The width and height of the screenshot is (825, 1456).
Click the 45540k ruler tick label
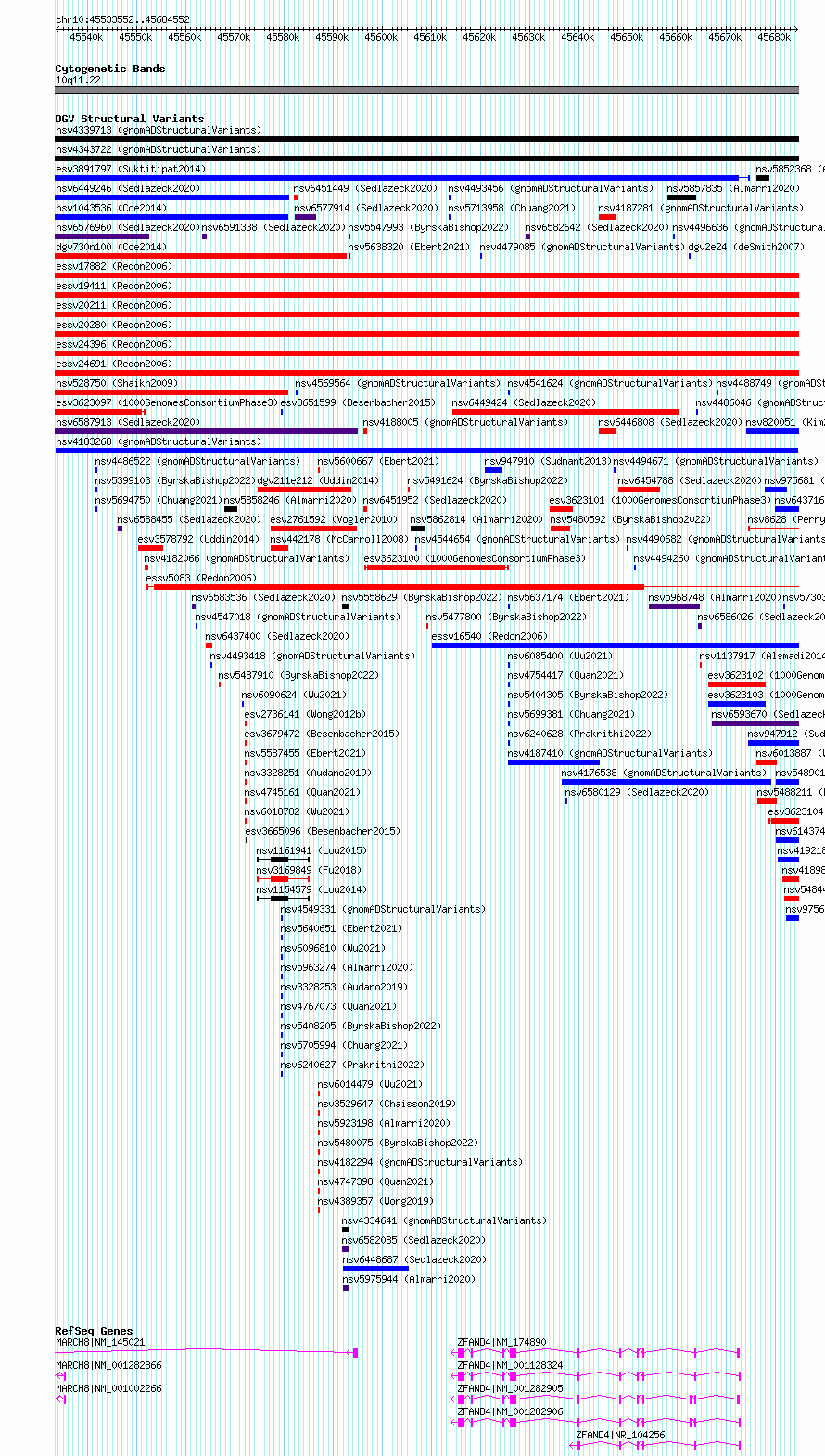tap(86, 37)
